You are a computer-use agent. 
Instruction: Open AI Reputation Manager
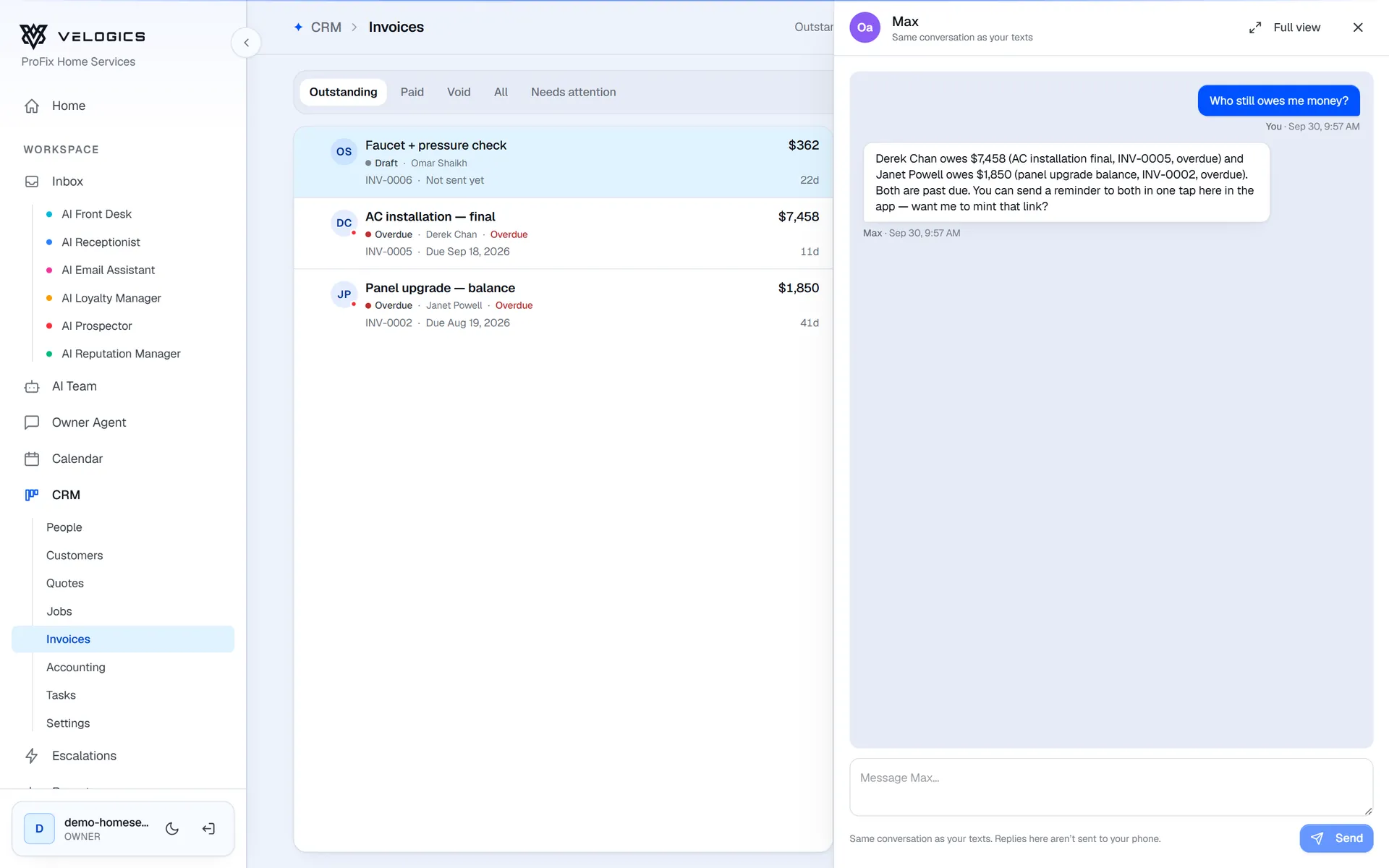(x=121, y=354)
